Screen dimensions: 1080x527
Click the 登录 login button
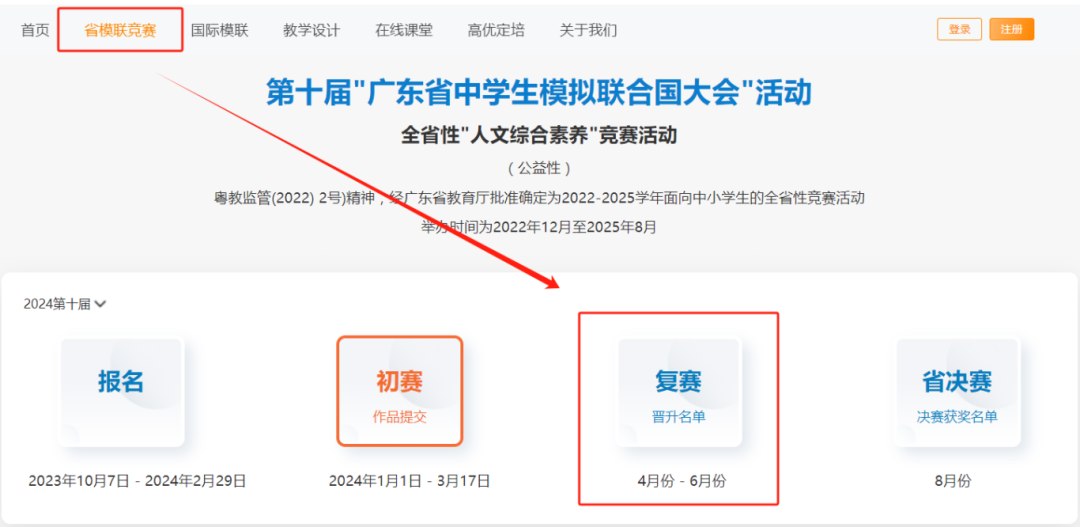(959, 29)
